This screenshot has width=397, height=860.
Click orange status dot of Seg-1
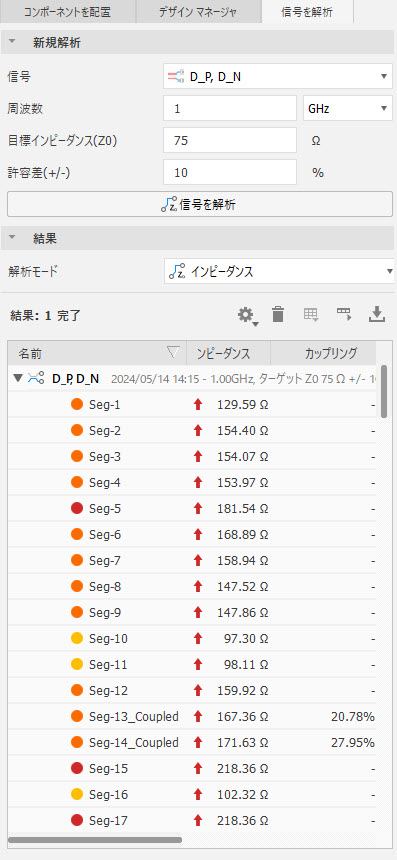click(x=77, y=405)
